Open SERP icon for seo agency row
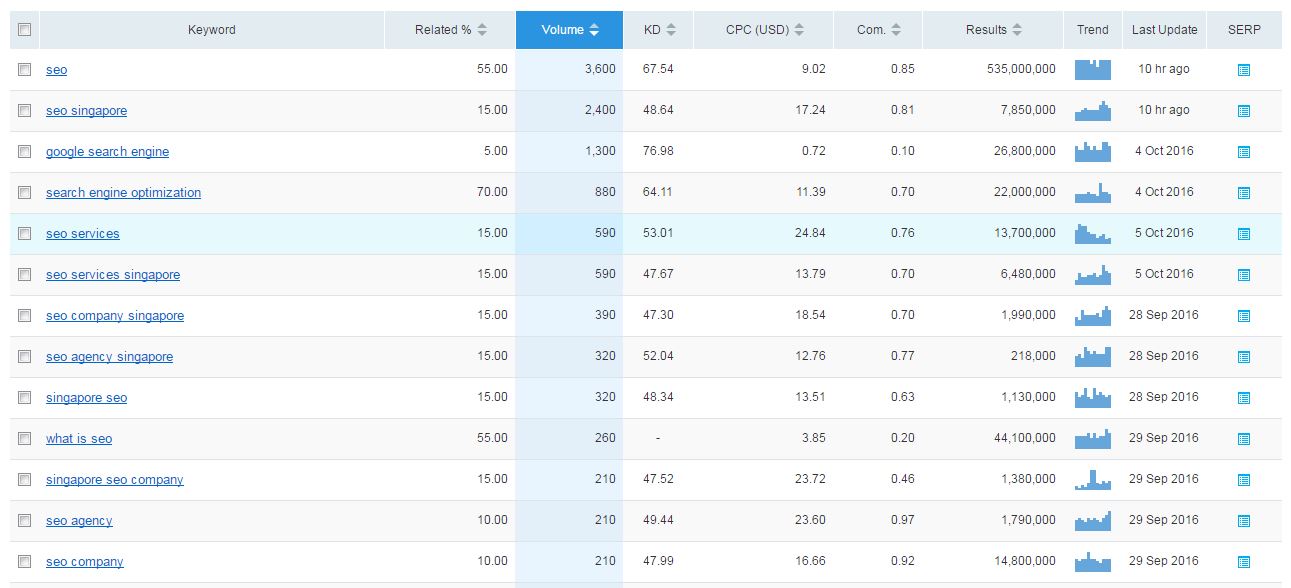 point(1244,521)
